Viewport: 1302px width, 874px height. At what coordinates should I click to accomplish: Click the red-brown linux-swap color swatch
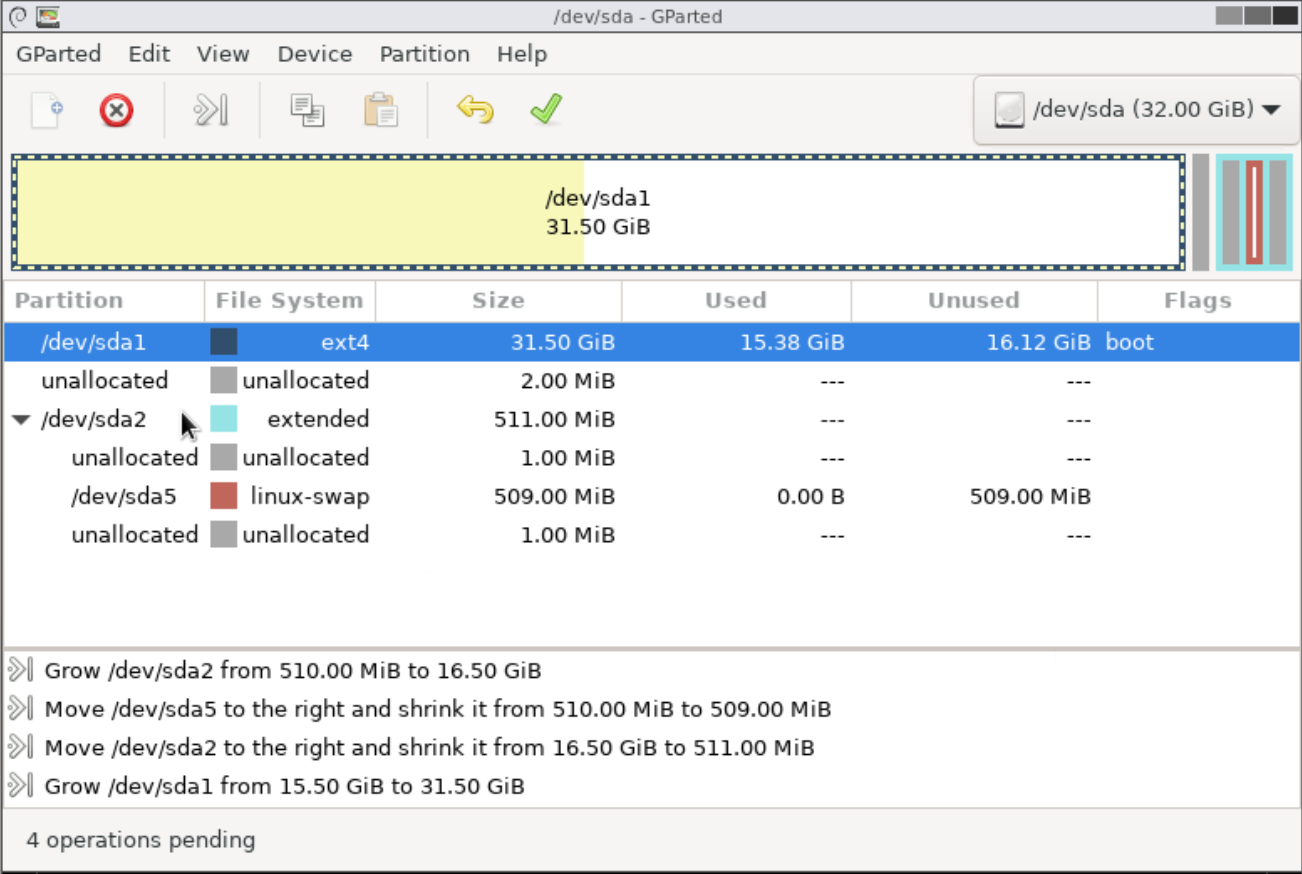click(224, 496)
